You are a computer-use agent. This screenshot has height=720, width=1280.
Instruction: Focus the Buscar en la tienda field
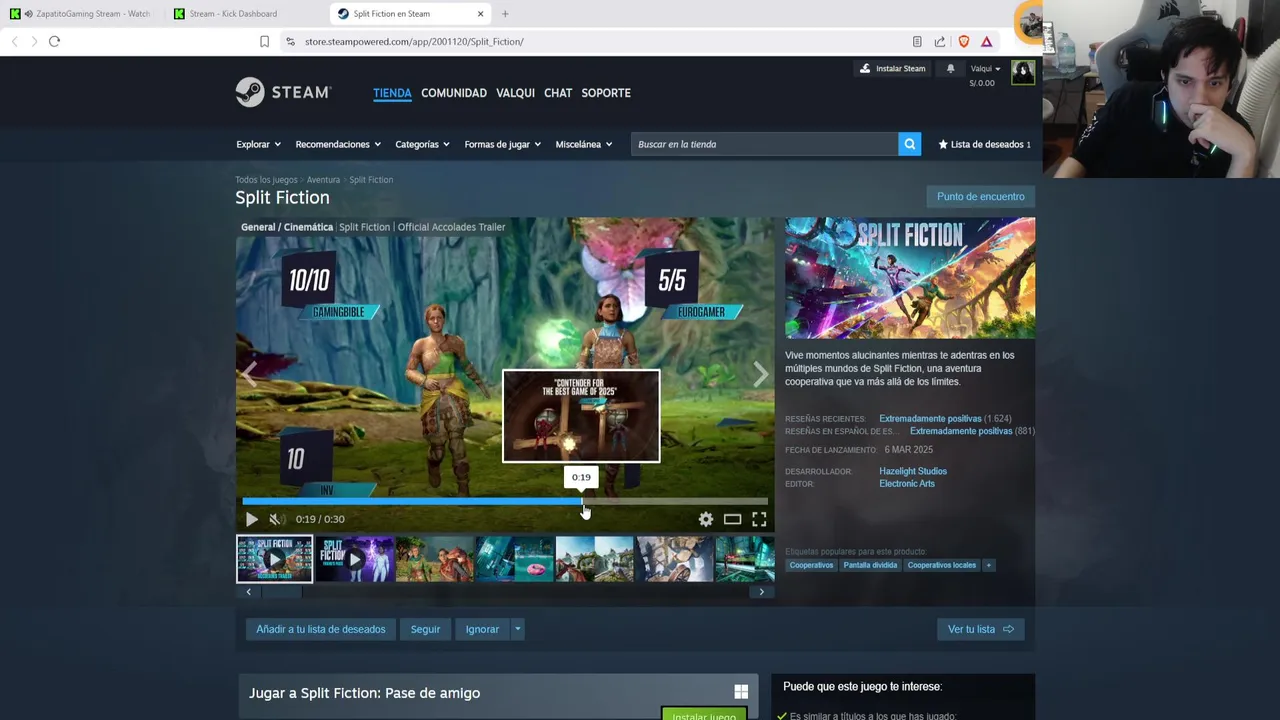click(765, 144)
